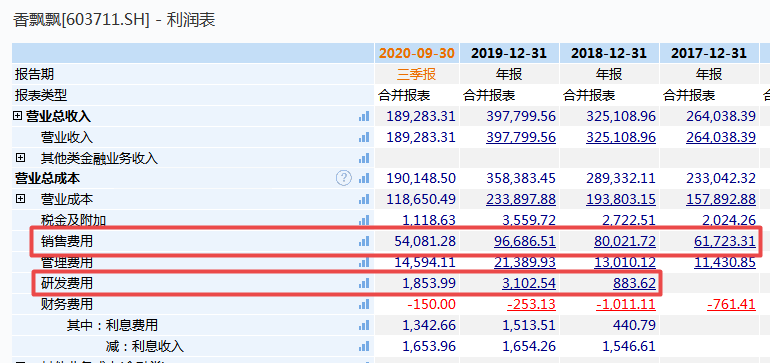Screen dimensions: 770x363
Task: Click 2020-09-30 研发费用 value 1,853.99
Action: [429, 283]
